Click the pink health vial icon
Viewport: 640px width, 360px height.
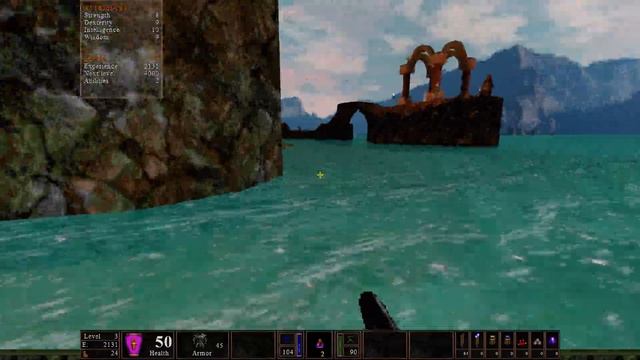point(133,344)
